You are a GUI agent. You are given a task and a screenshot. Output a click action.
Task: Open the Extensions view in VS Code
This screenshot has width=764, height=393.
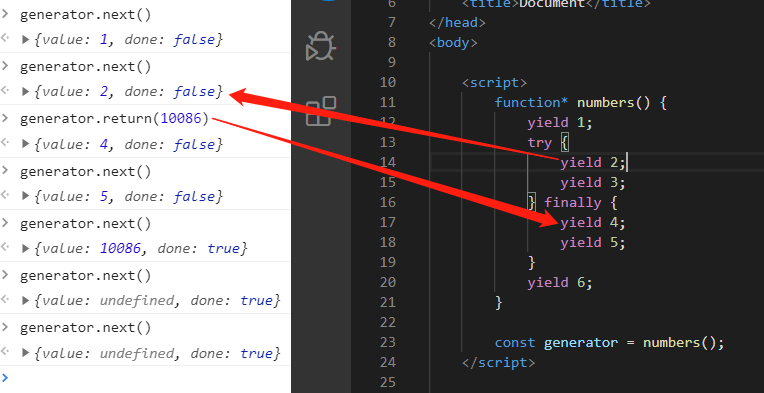(x=321, y=111)
